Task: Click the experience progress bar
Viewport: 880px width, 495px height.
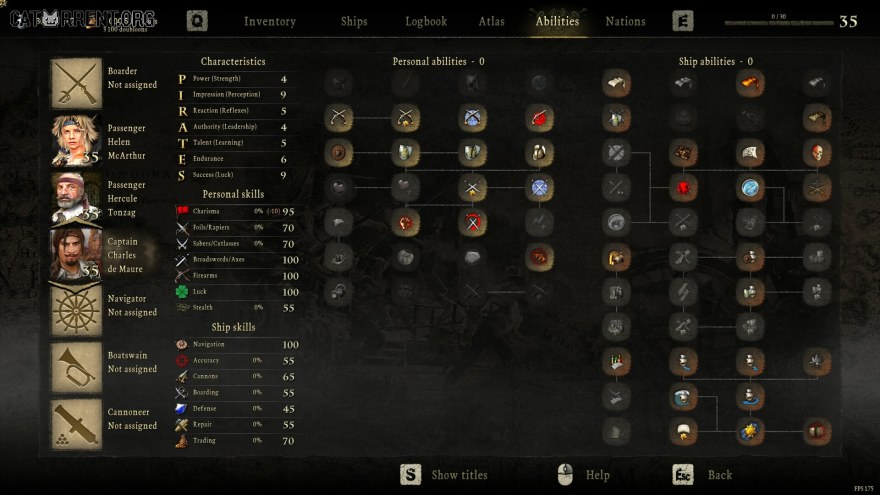Action: (x=778, y=23)
